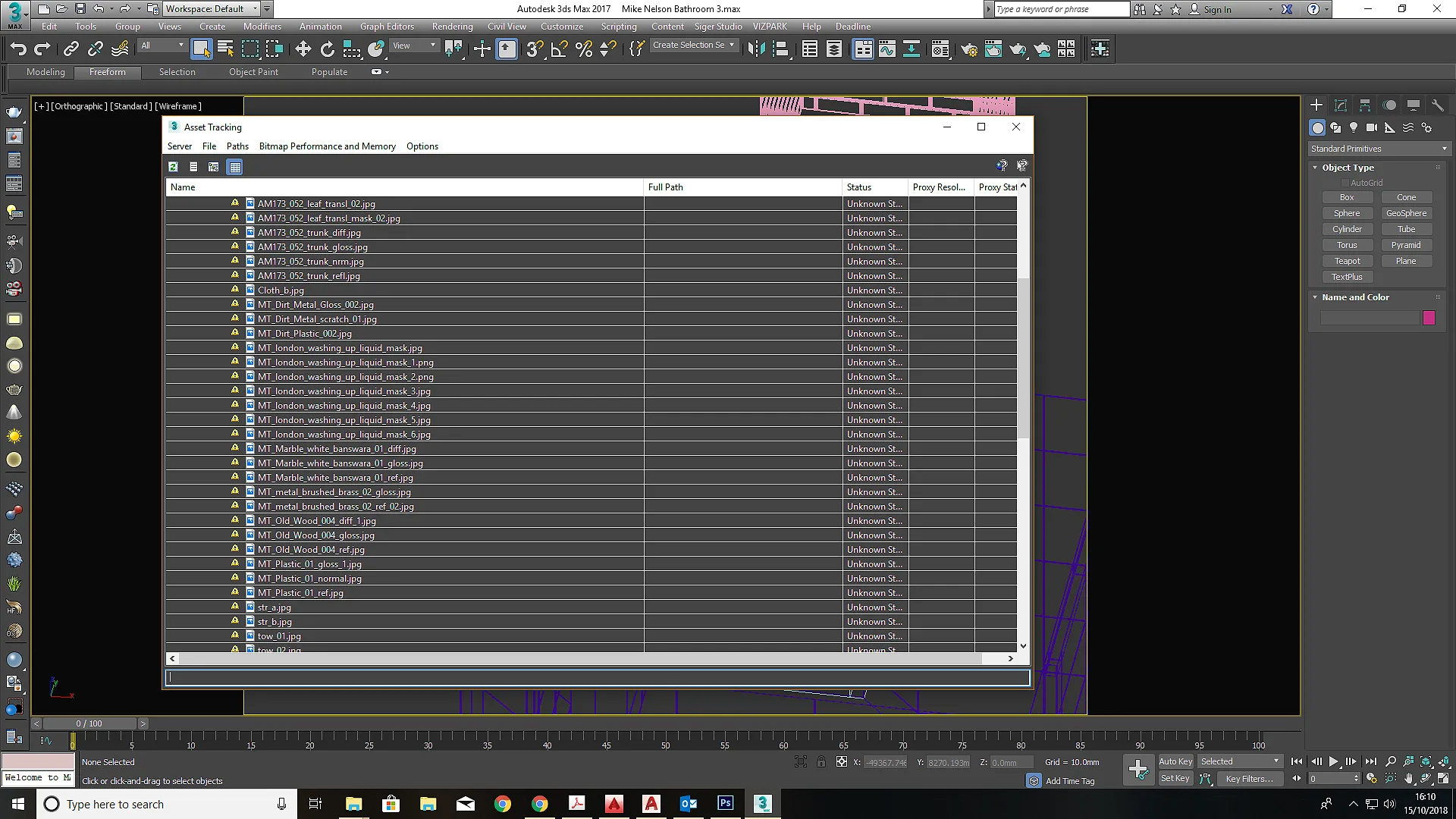Select the Rotate tool
1456x819 pixels.
point(327,49)
